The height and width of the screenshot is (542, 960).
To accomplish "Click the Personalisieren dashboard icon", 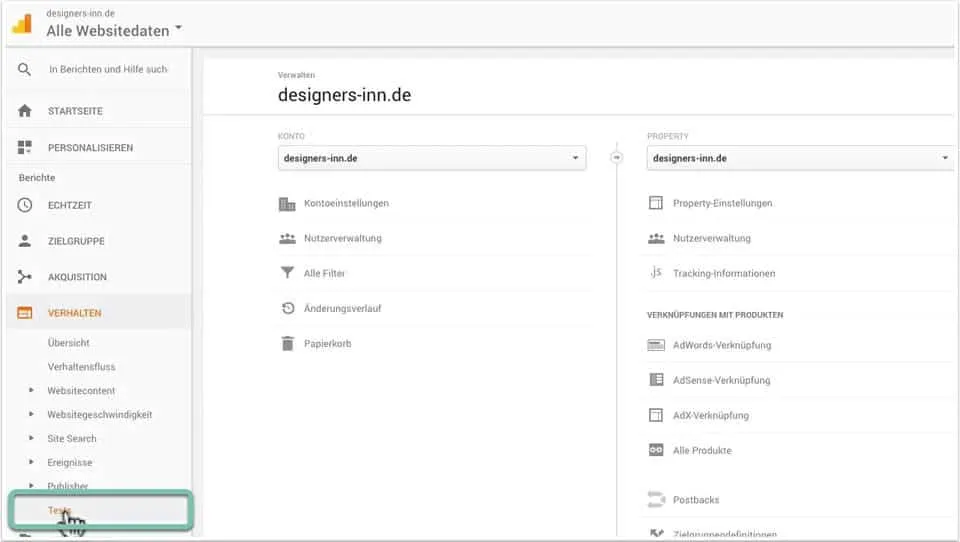I will click(x=25, y=148).
